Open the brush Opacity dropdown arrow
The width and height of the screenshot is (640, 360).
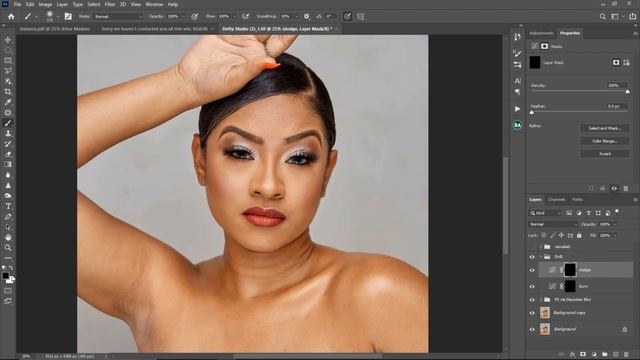coord(183,17)
